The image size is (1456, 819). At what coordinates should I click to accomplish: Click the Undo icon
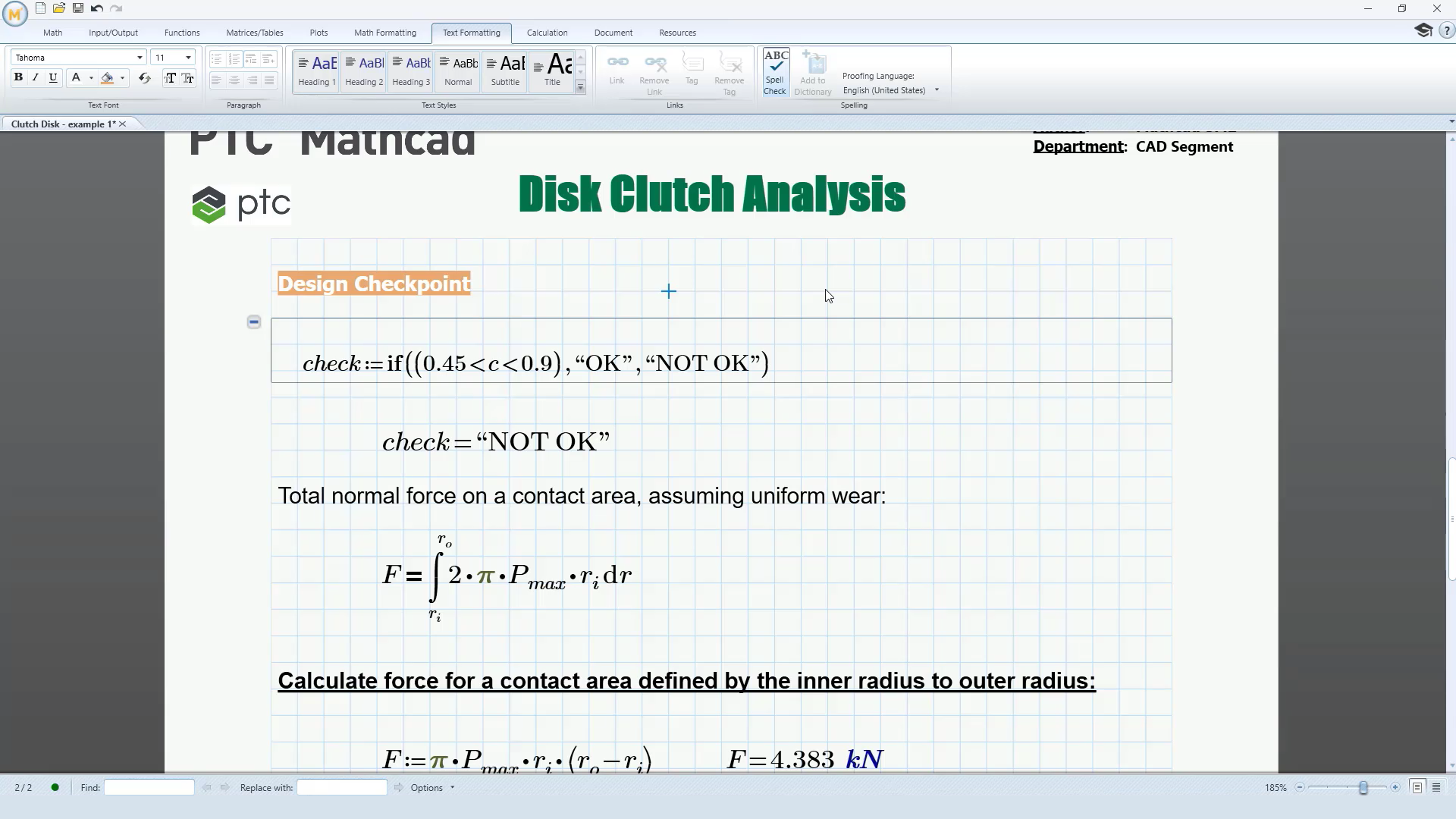click(x=97, y=8)
